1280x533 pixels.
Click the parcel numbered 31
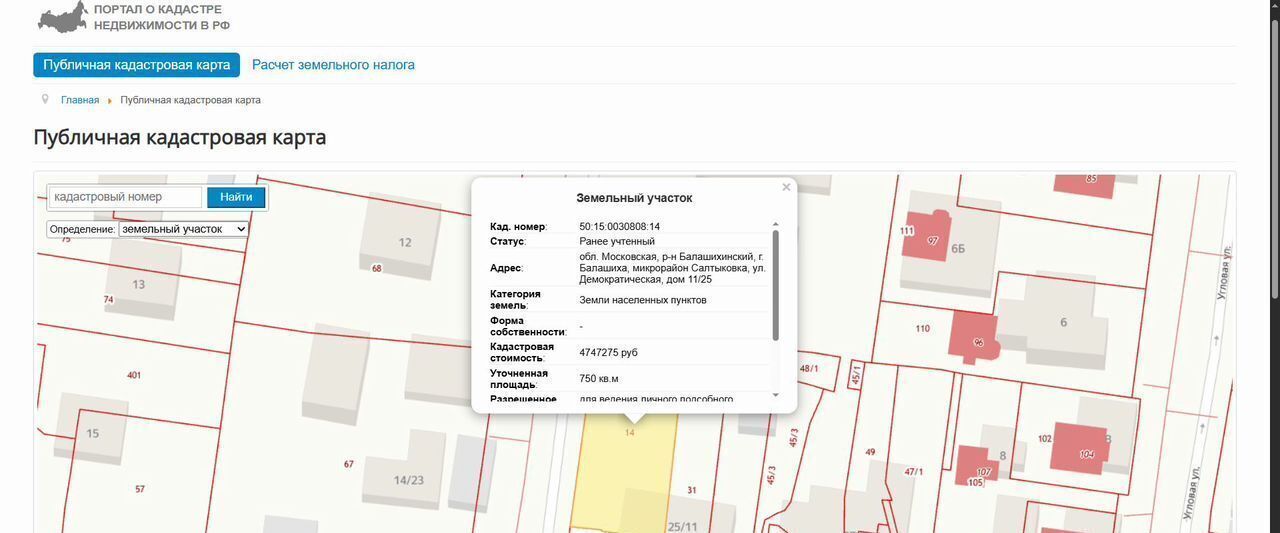tap(692, 490)
